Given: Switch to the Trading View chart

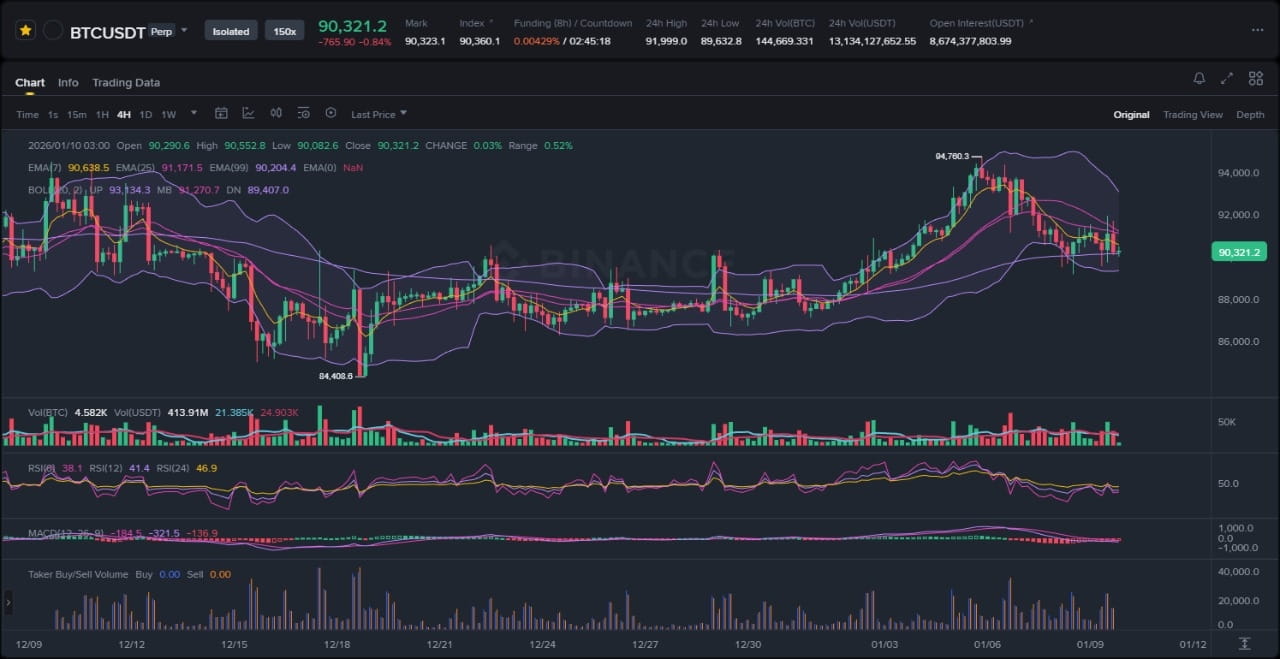Looking at the screenshot, I should [1192, 115].
